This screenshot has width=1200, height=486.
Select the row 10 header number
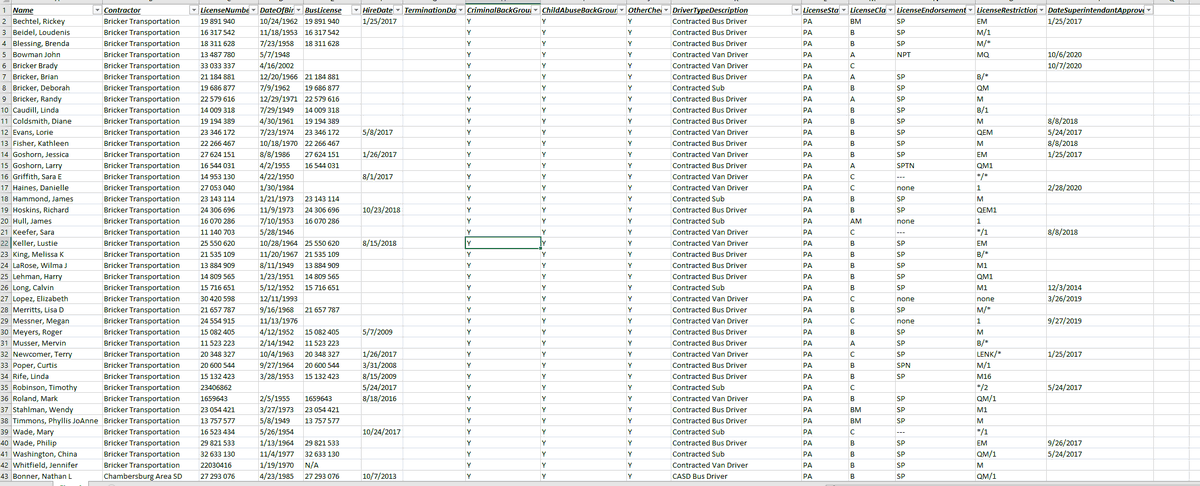click(5, 109)
